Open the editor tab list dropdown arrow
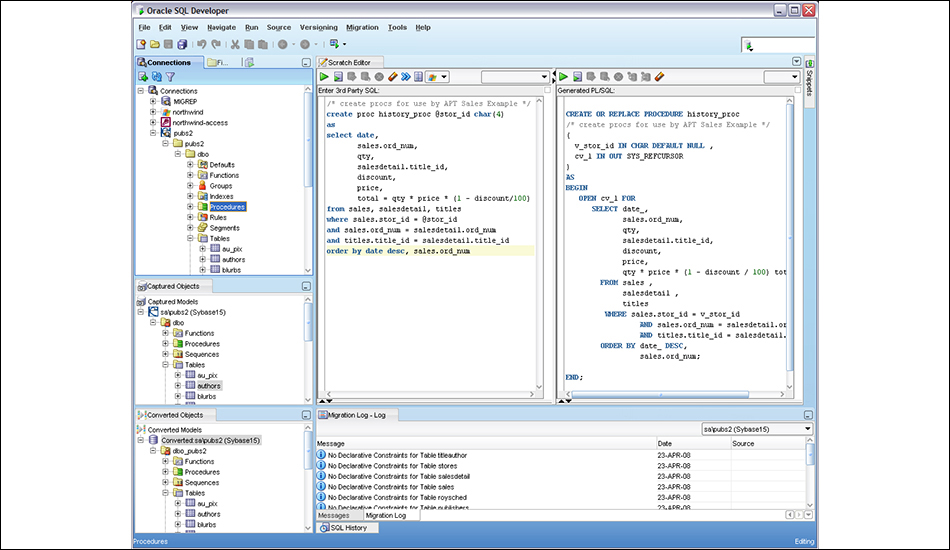Viewport: 950px width, 550px height. pyautogui.click(x=796, y=62)
